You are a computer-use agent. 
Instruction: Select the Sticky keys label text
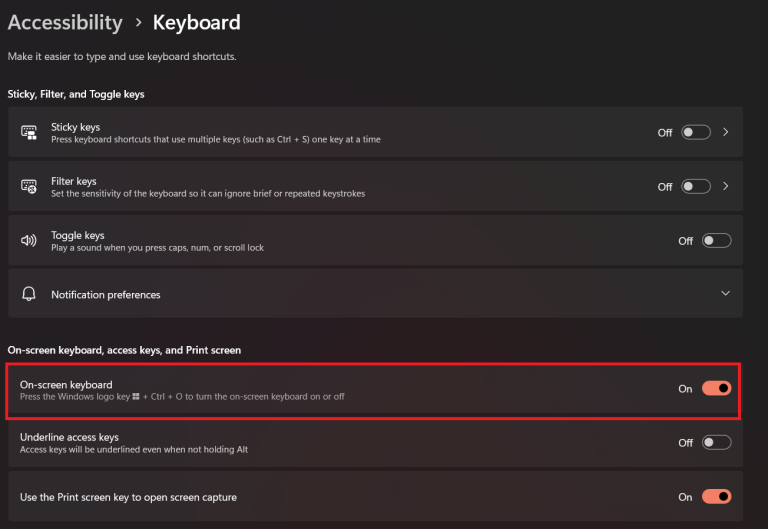pos(75,127)
